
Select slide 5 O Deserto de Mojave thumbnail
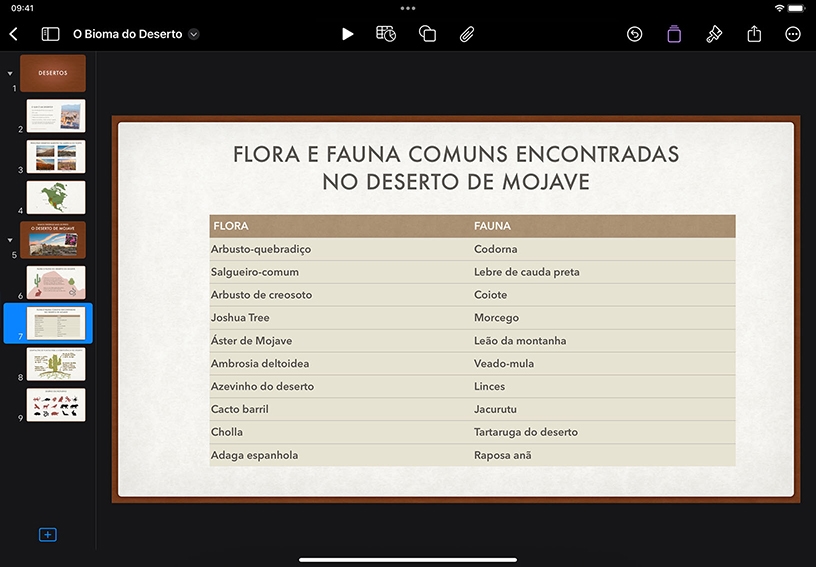(53, 240)
